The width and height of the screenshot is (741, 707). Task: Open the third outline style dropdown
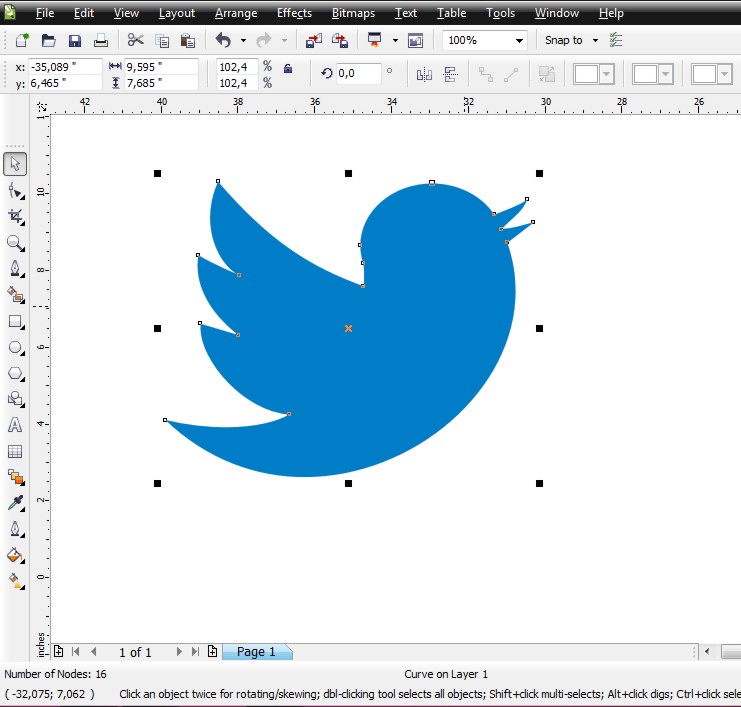tap(724, 74)
